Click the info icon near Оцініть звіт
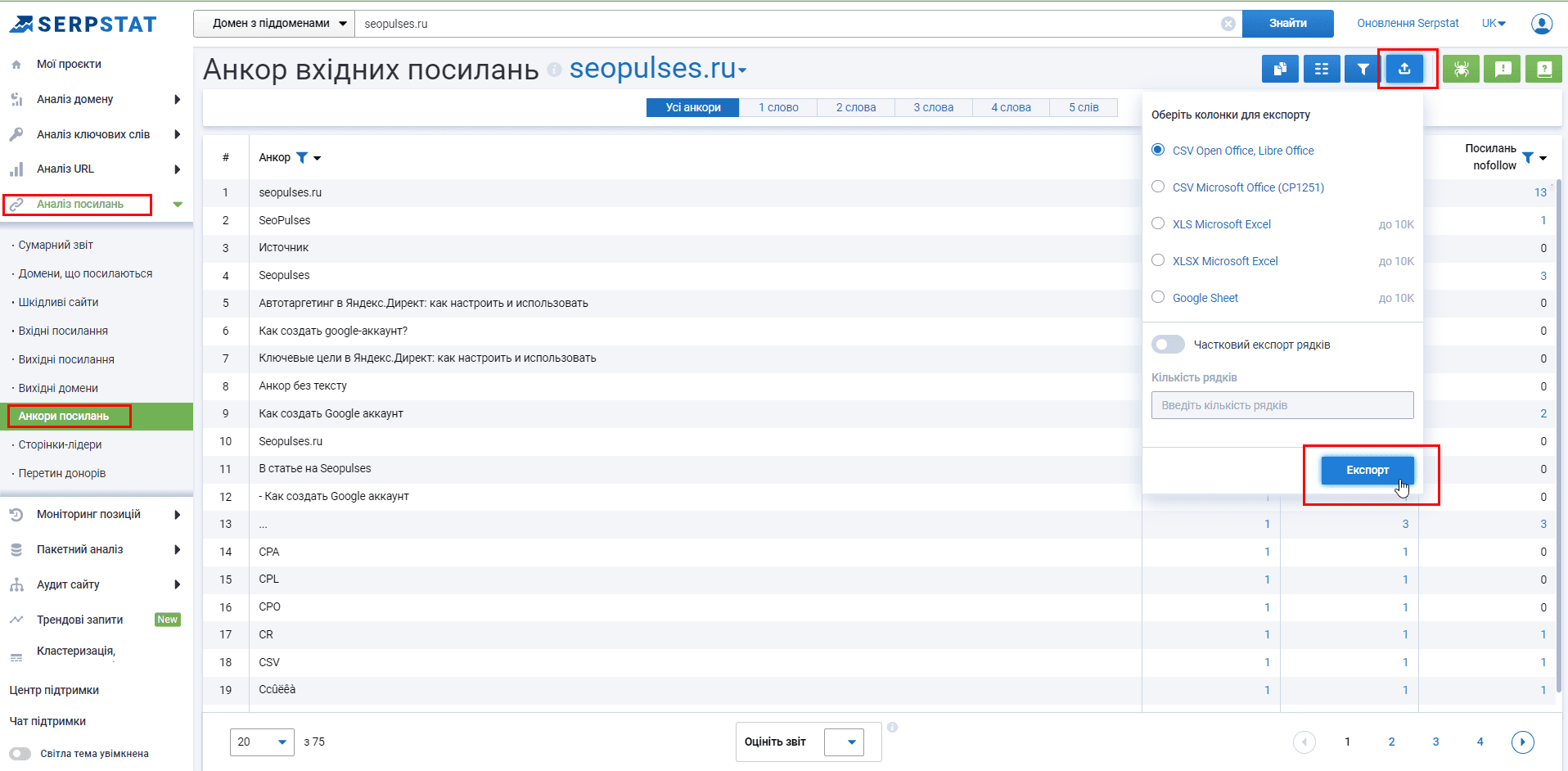Screen dimensions: 1568x771 coord(892,727)
